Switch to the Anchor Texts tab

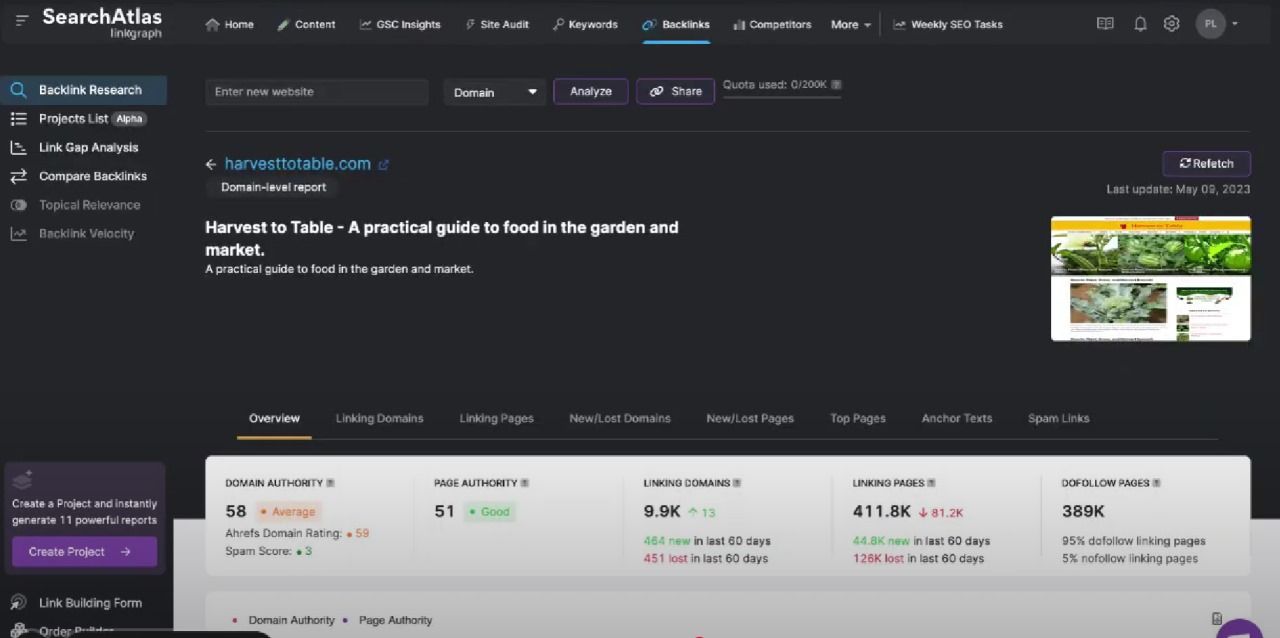point(957,418)
